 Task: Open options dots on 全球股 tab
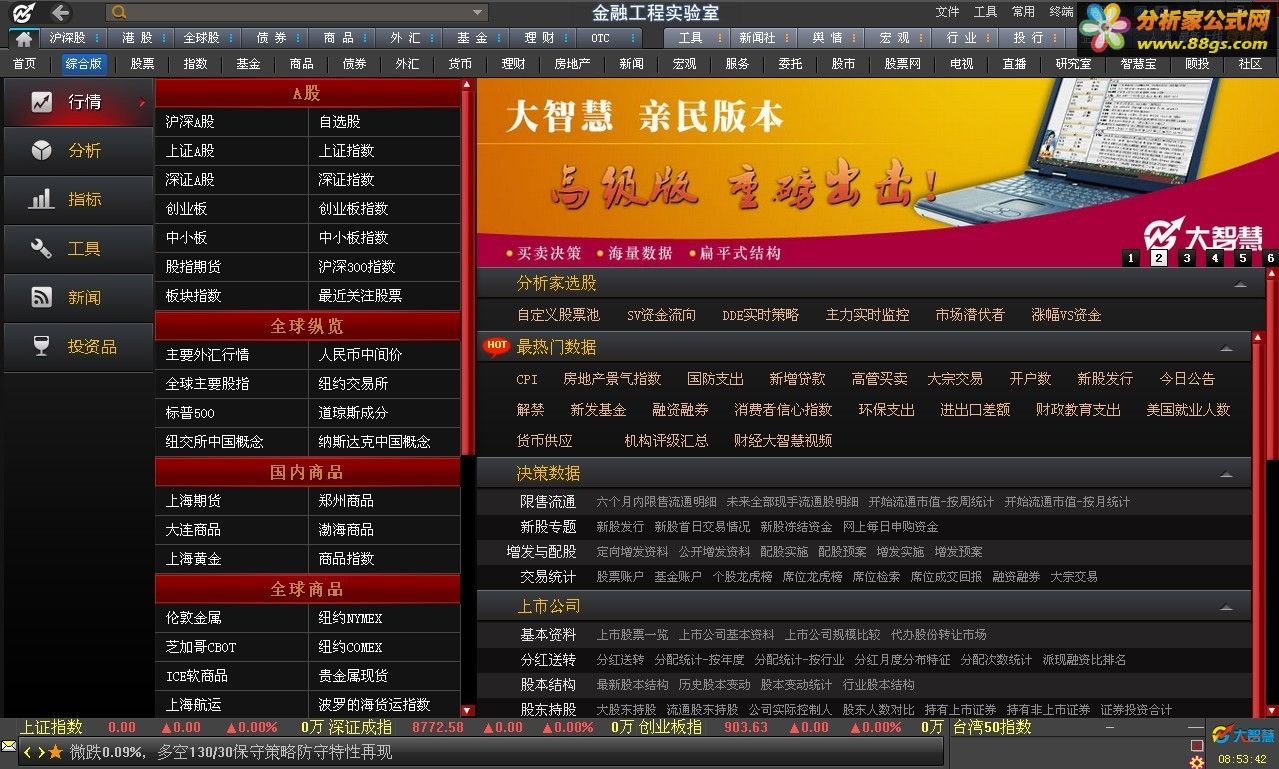click(x=231, y=38)
